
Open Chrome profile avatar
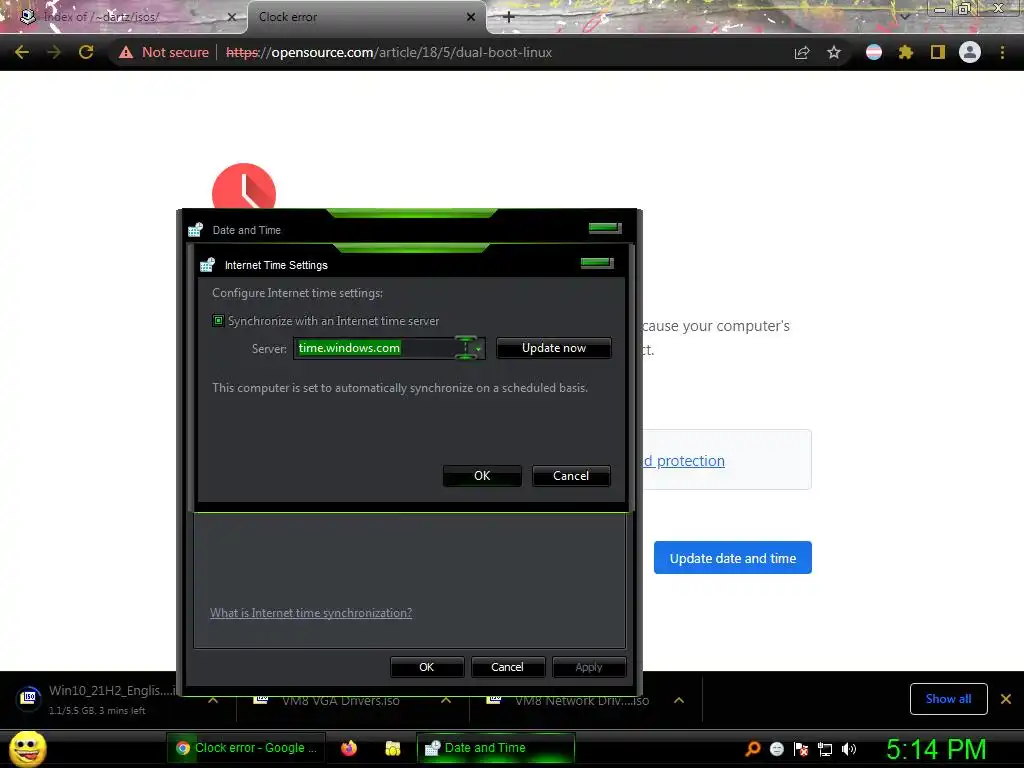(970, 52)
